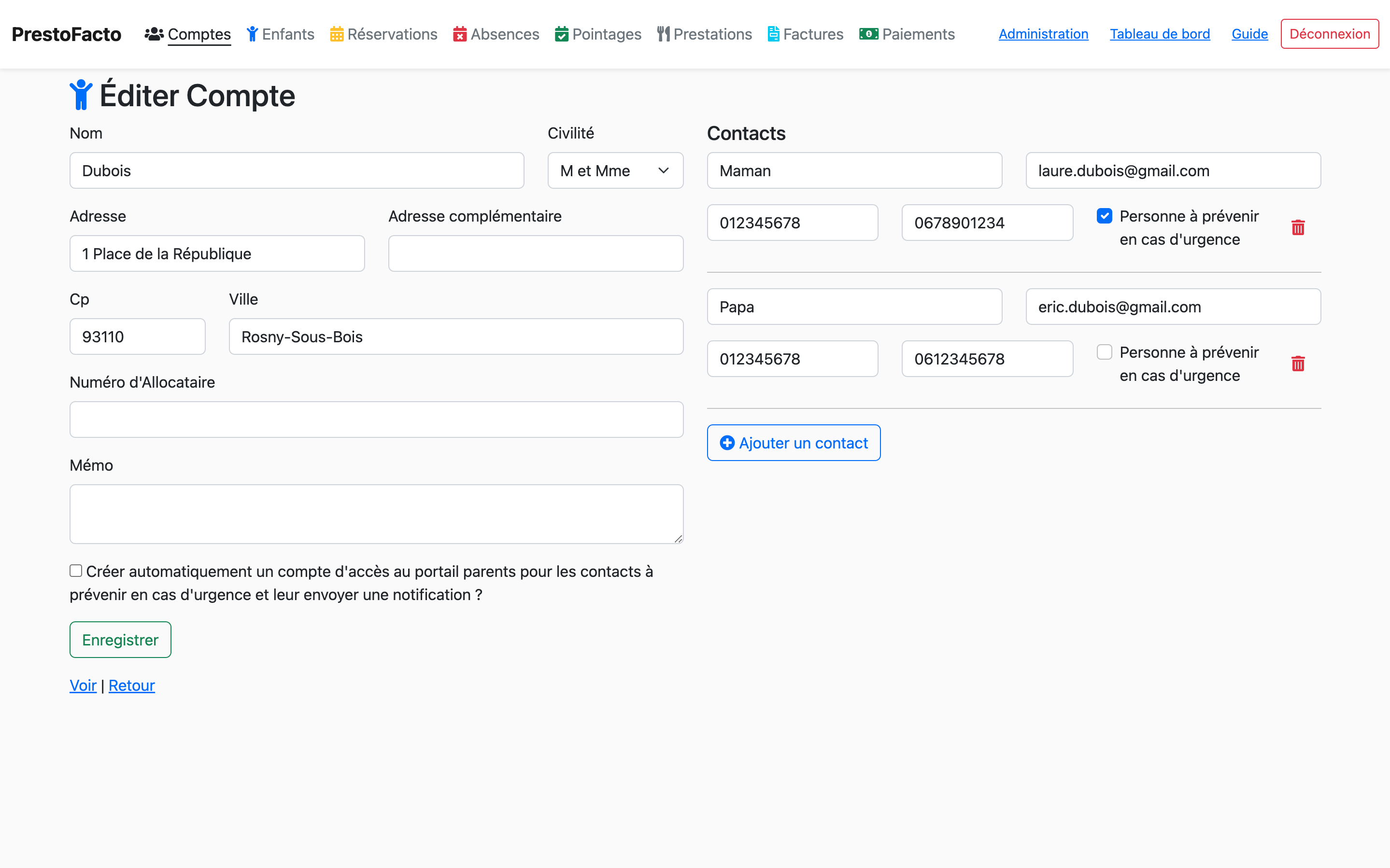The width and height of the screenshot is (1390, 868).
Task: Delete the Papa contact with trash icon
Action: coord(1298,364)
